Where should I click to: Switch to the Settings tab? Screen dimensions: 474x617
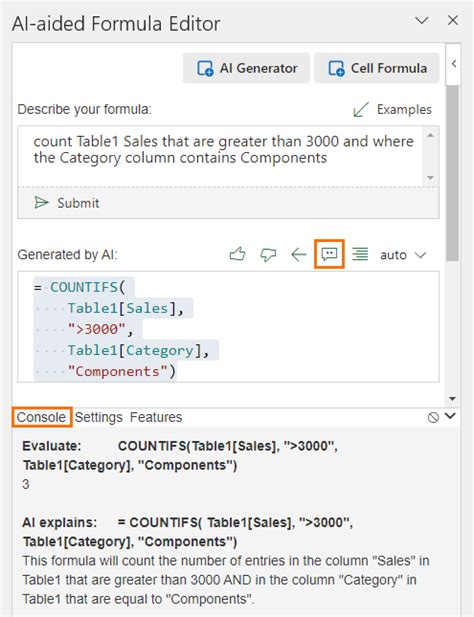99,417
